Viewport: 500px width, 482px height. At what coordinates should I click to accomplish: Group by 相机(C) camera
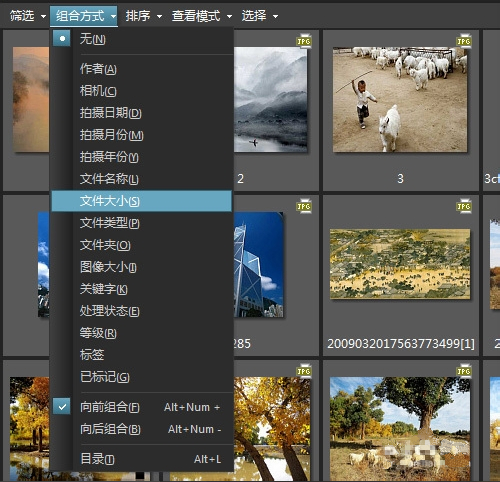(142, 91)
